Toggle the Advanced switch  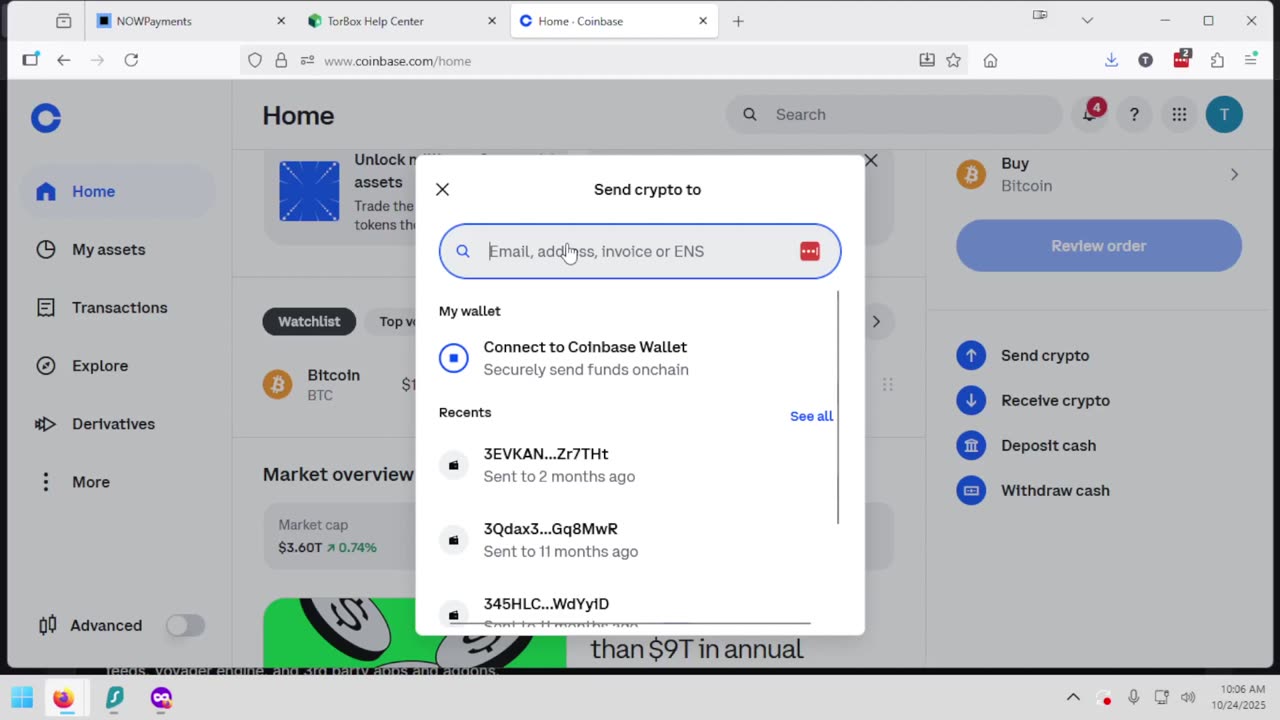[185, 625]
